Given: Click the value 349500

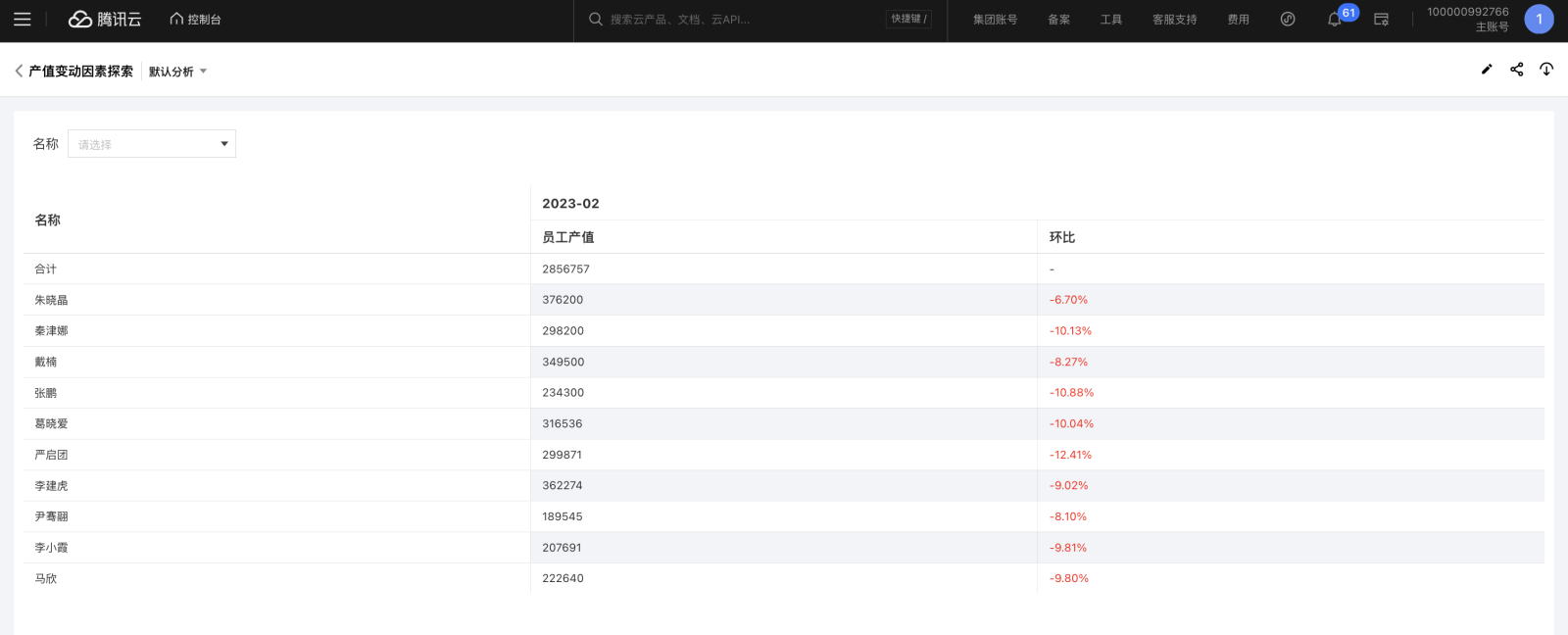Looking at the screenshot, I should click(563, 363).
